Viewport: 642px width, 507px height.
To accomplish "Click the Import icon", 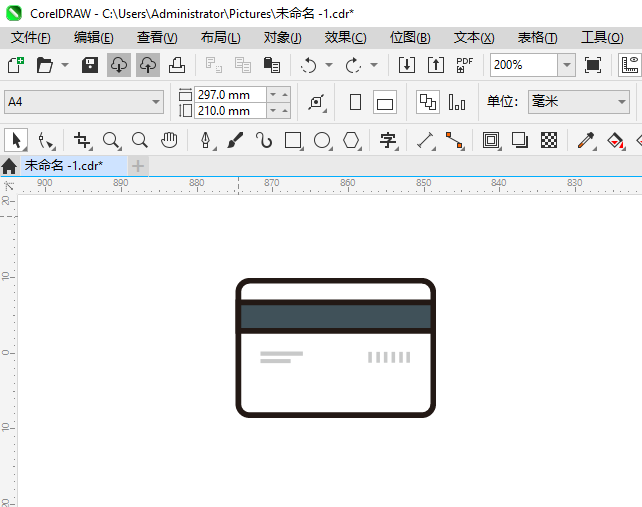I will (x=407, y=65).
